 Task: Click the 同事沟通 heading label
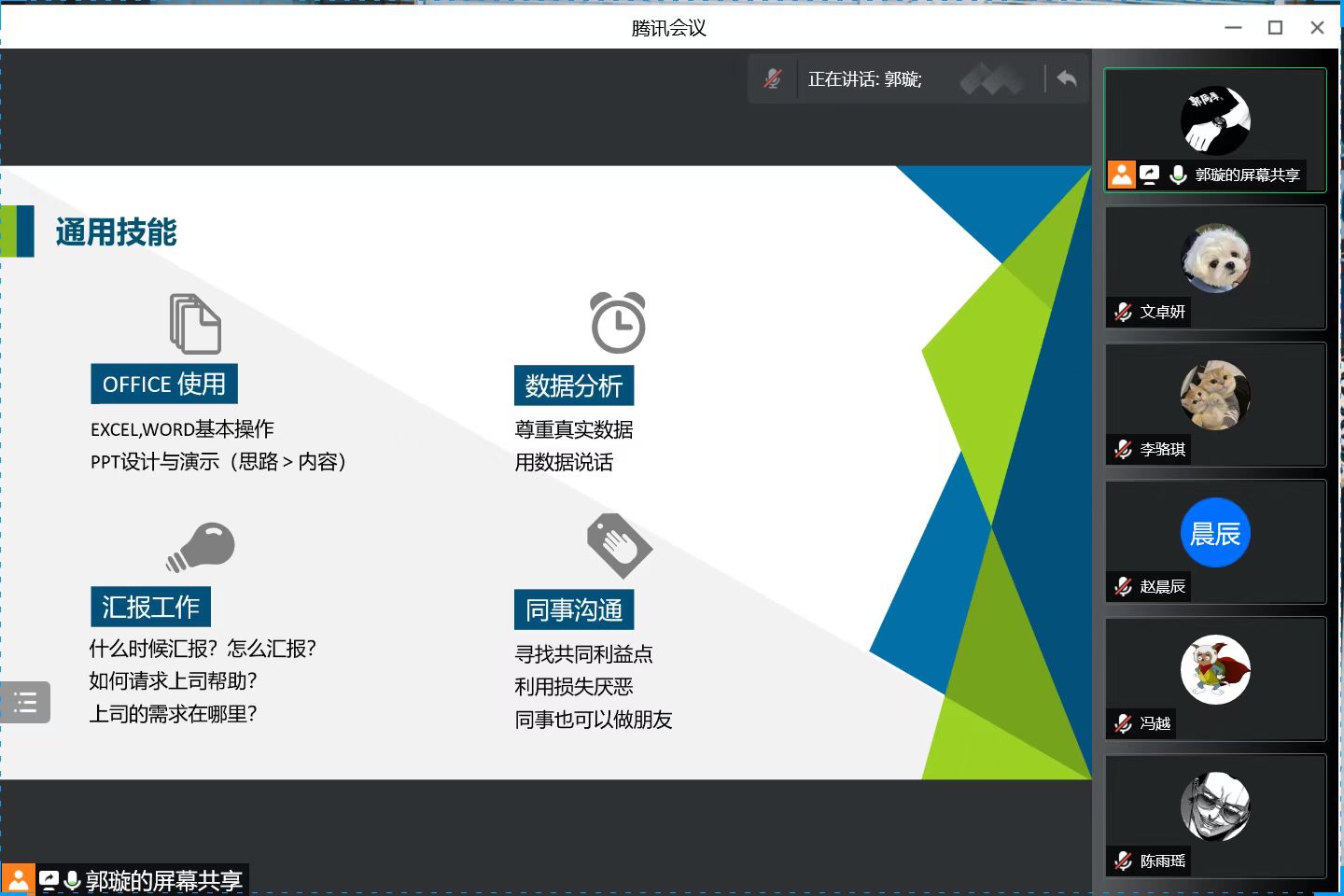point(574,610)
